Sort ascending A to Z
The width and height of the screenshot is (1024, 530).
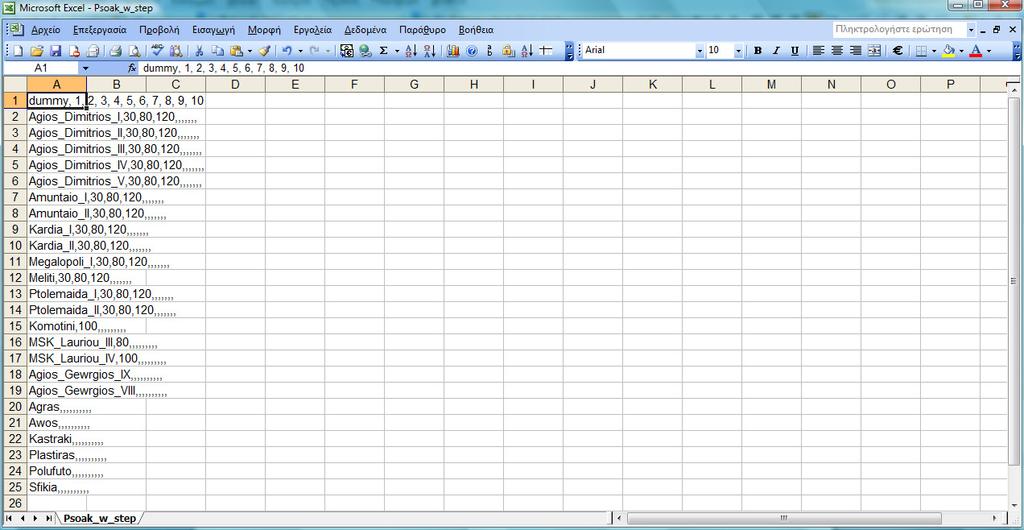[411, 51]
